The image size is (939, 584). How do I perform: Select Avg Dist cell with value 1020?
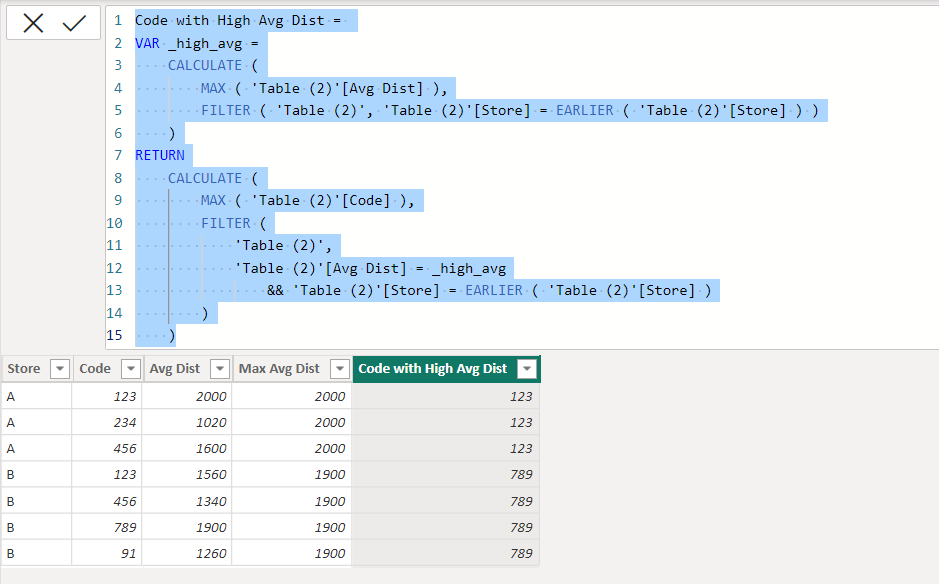187,422
